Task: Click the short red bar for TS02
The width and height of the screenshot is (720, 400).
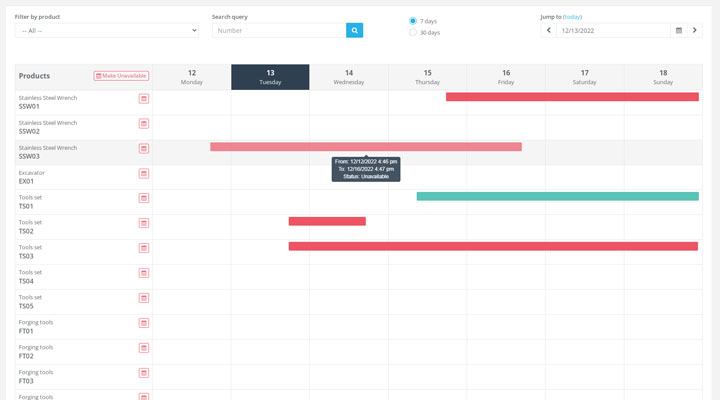Action: [x=327, y=221]
